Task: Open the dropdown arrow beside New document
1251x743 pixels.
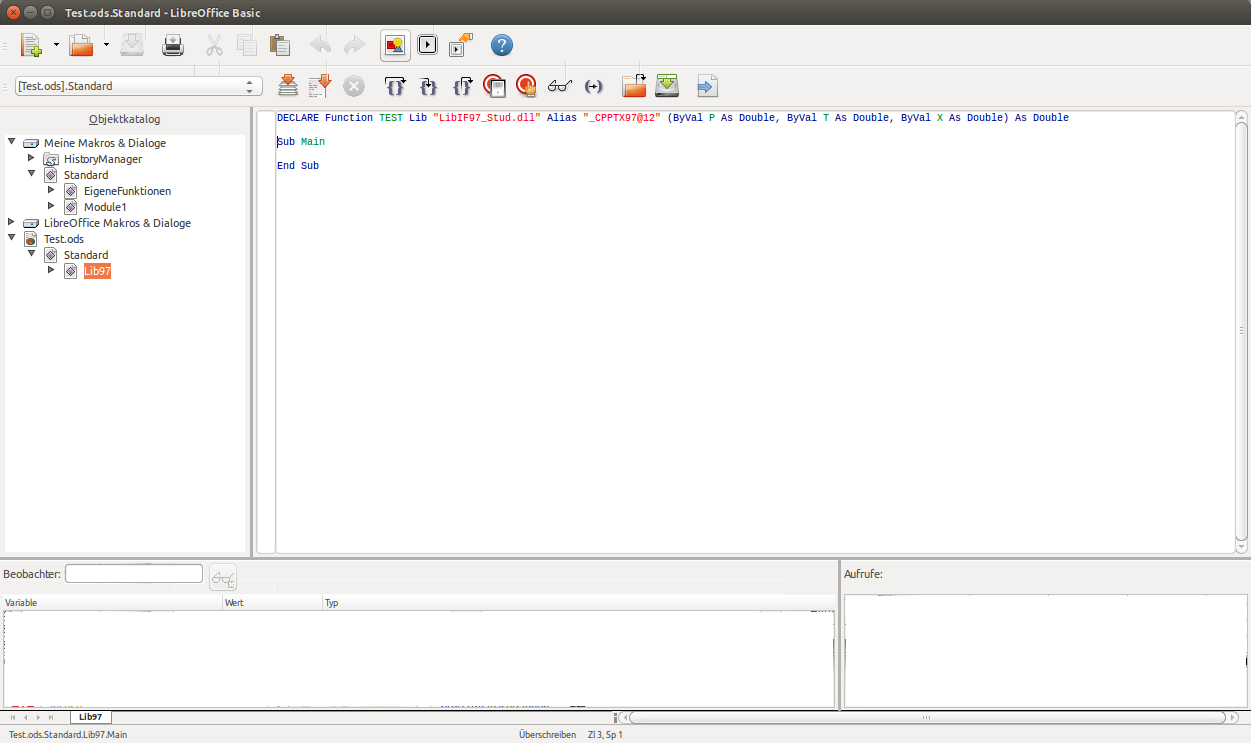Action: [56, 45]
